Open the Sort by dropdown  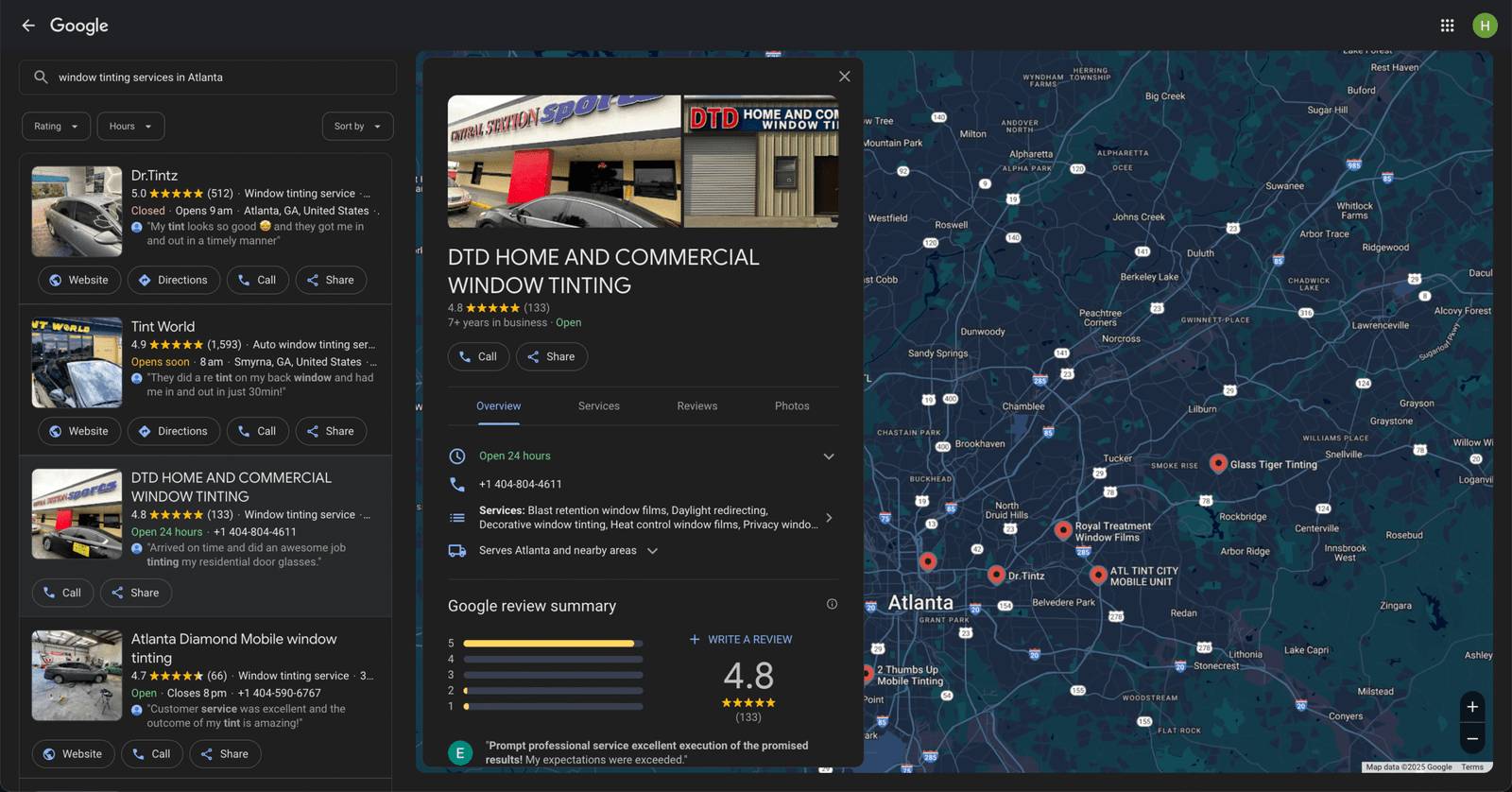pos(357,127)
